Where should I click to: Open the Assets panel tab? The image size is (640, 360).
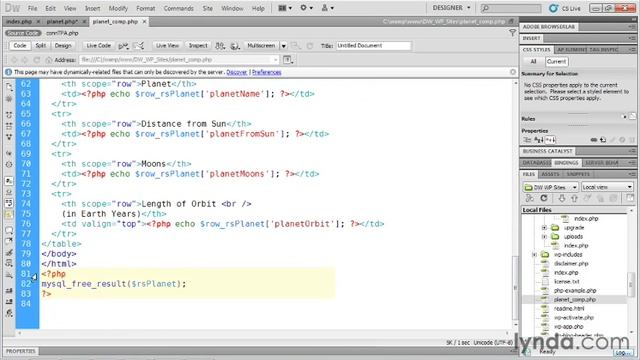550,174
